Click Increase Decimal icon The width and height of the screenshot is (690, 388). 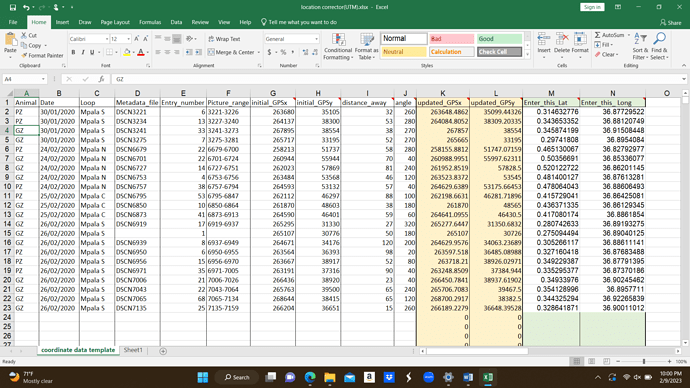[305, 52]
